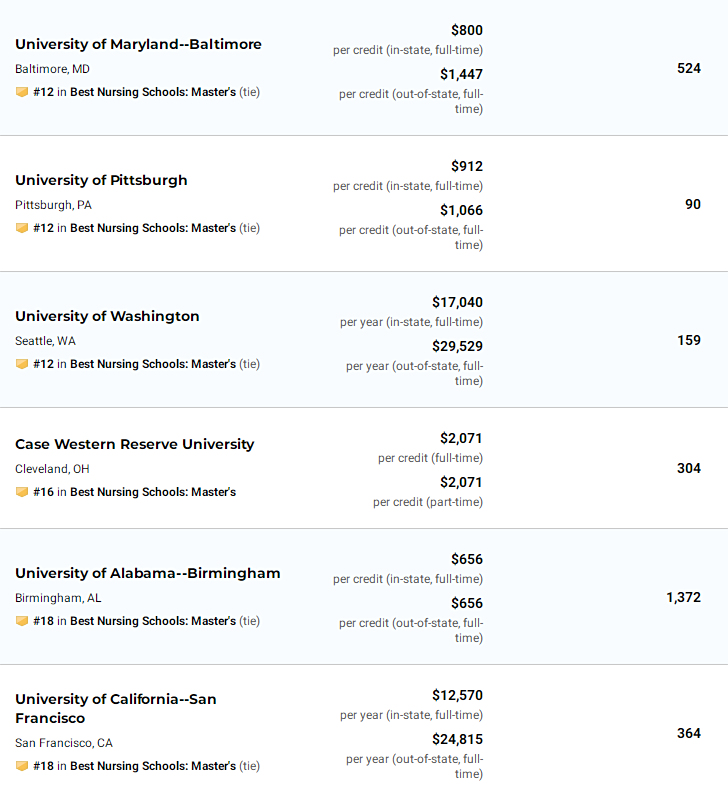Open University of Maryland--Baltimore school page
This screenshot has height=798, width=728.
click(x=138, y=44)
